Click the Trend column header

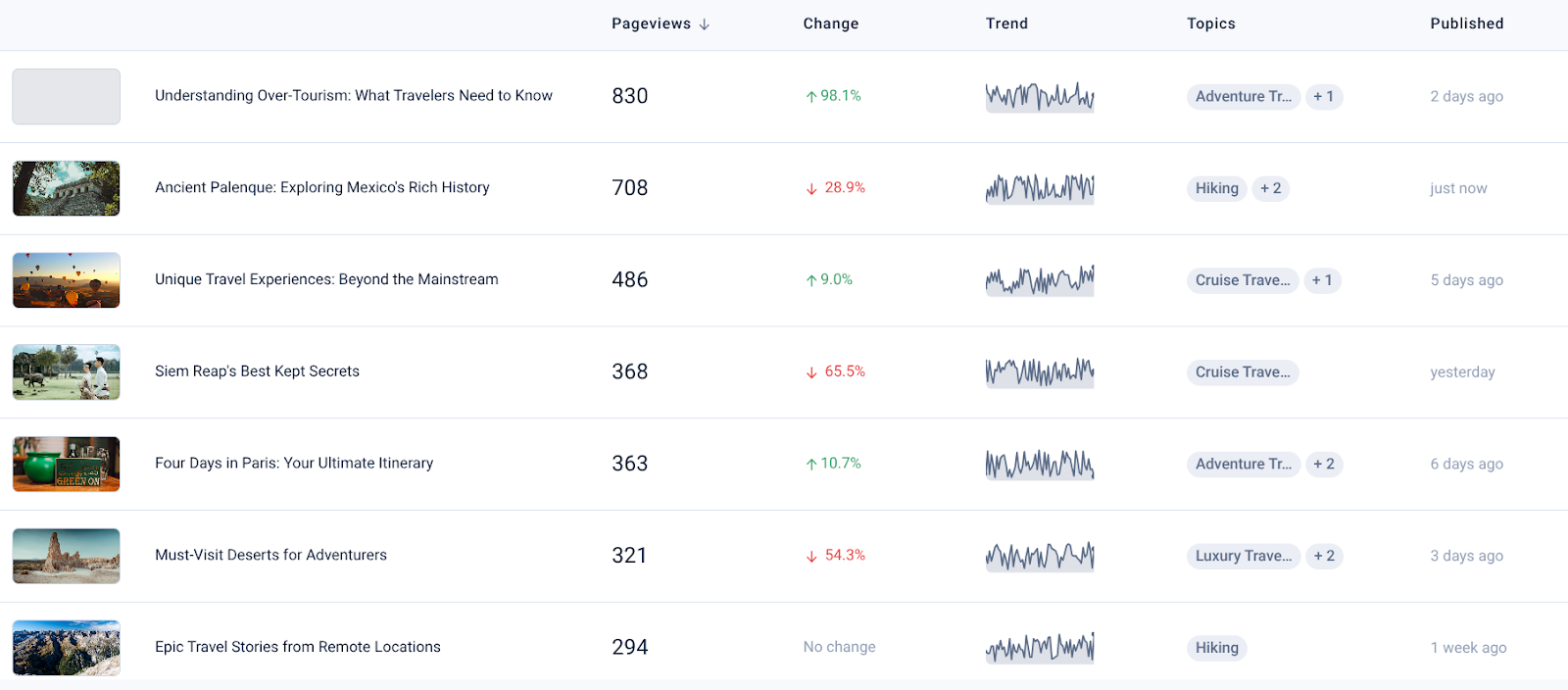click(x=1006, y=24)
